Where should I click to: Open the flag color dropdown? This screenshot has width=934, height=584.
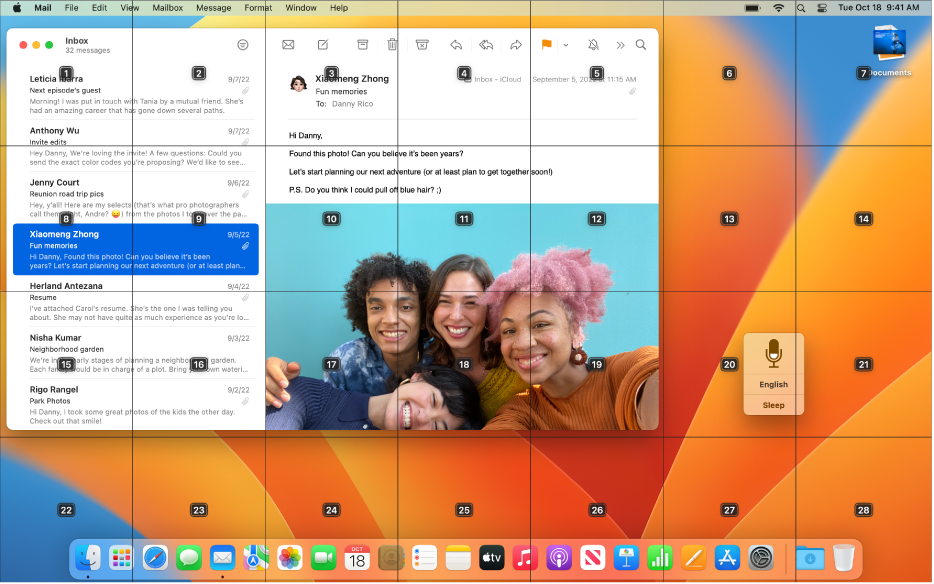click(x=565, y=45)
